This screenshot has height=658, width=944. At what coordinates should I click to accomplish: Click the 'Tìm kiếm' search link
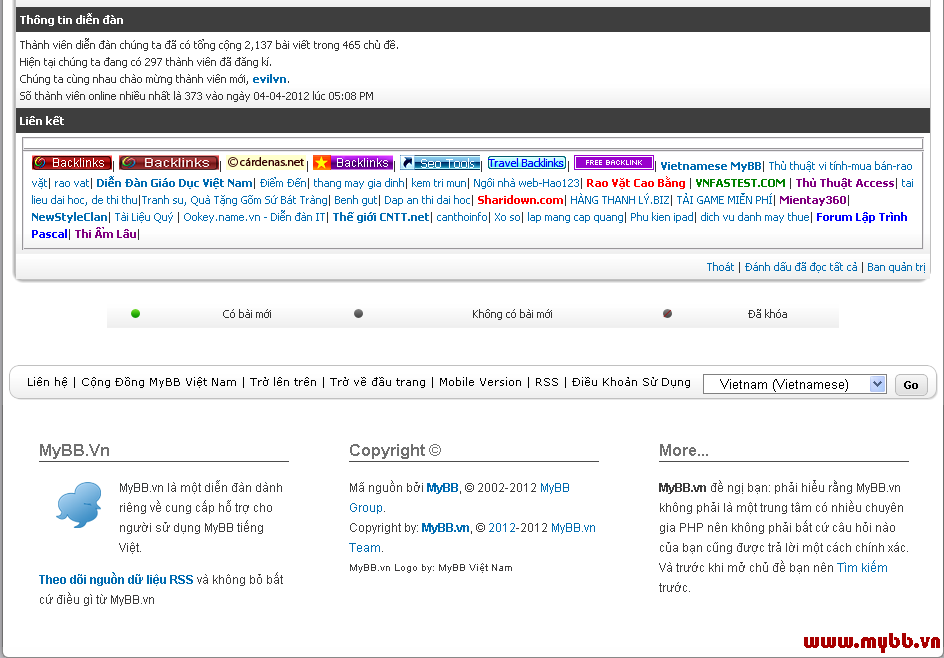pos(862,568)
